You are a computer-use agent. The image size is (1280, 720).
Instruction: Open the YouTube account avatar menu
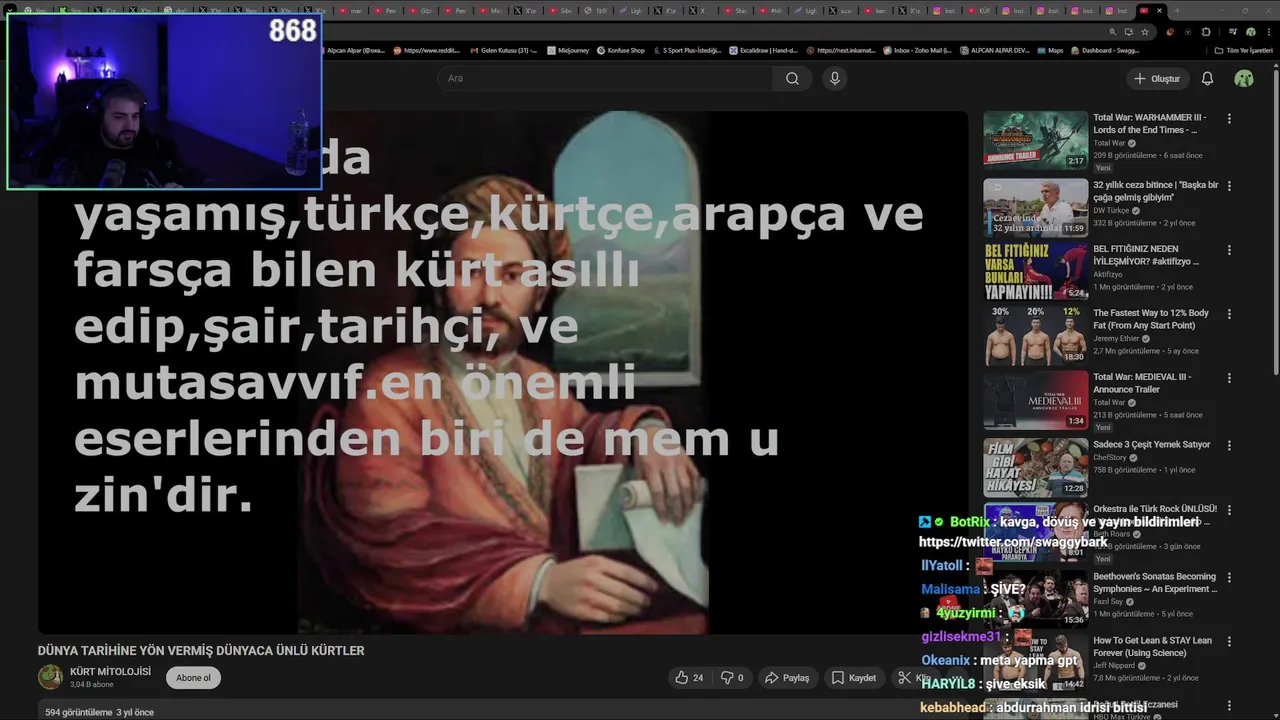click(1244, 78)
